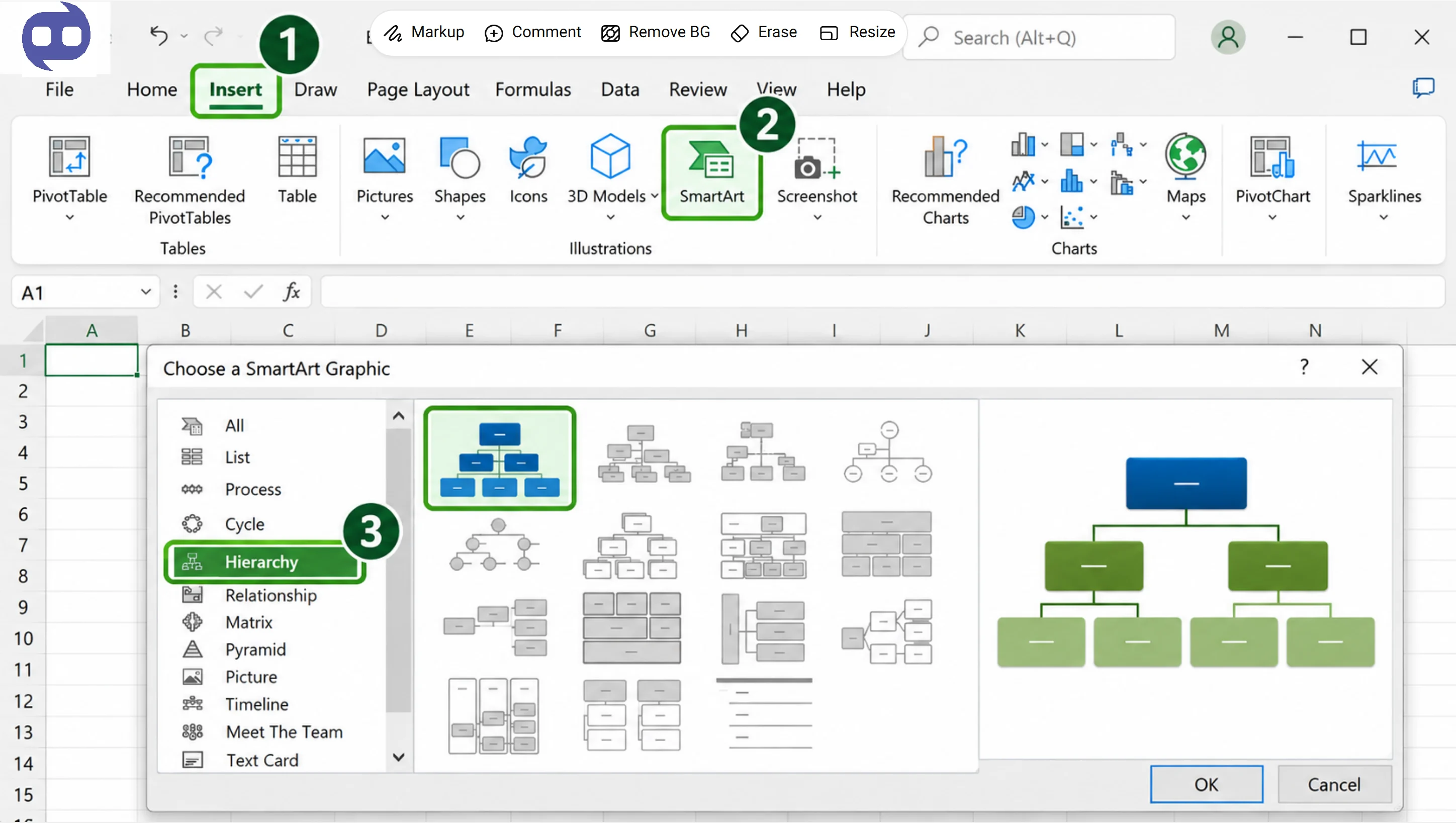Screen dimensions: 1456x823
Task: Click the category list scroll-down arrow
Action: [x=399, y=758]
